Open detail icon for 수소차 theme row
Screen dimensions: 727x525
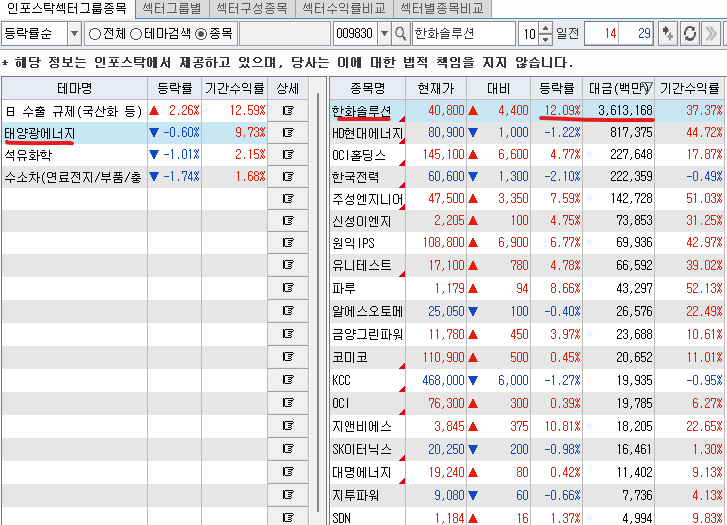(x=288, y=177)
